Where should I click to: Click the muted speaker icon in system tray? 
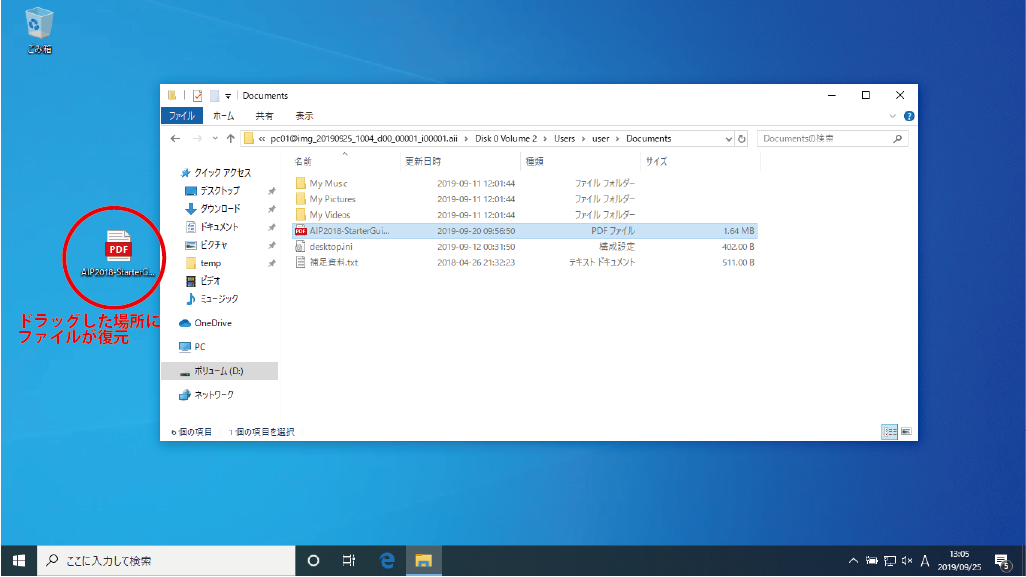[x=906, y=561]
